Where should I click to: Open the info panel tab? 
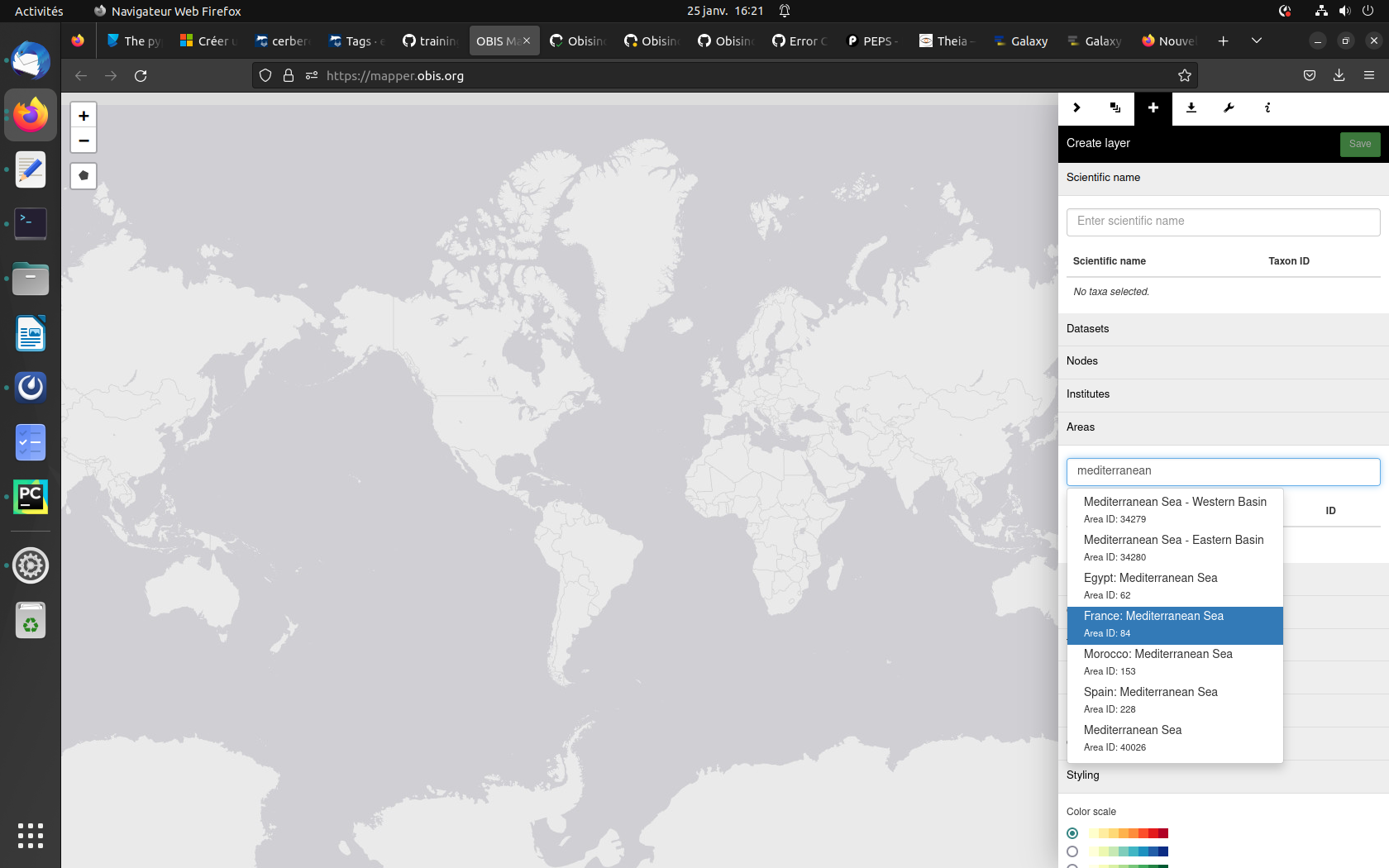coord(1267,108)
